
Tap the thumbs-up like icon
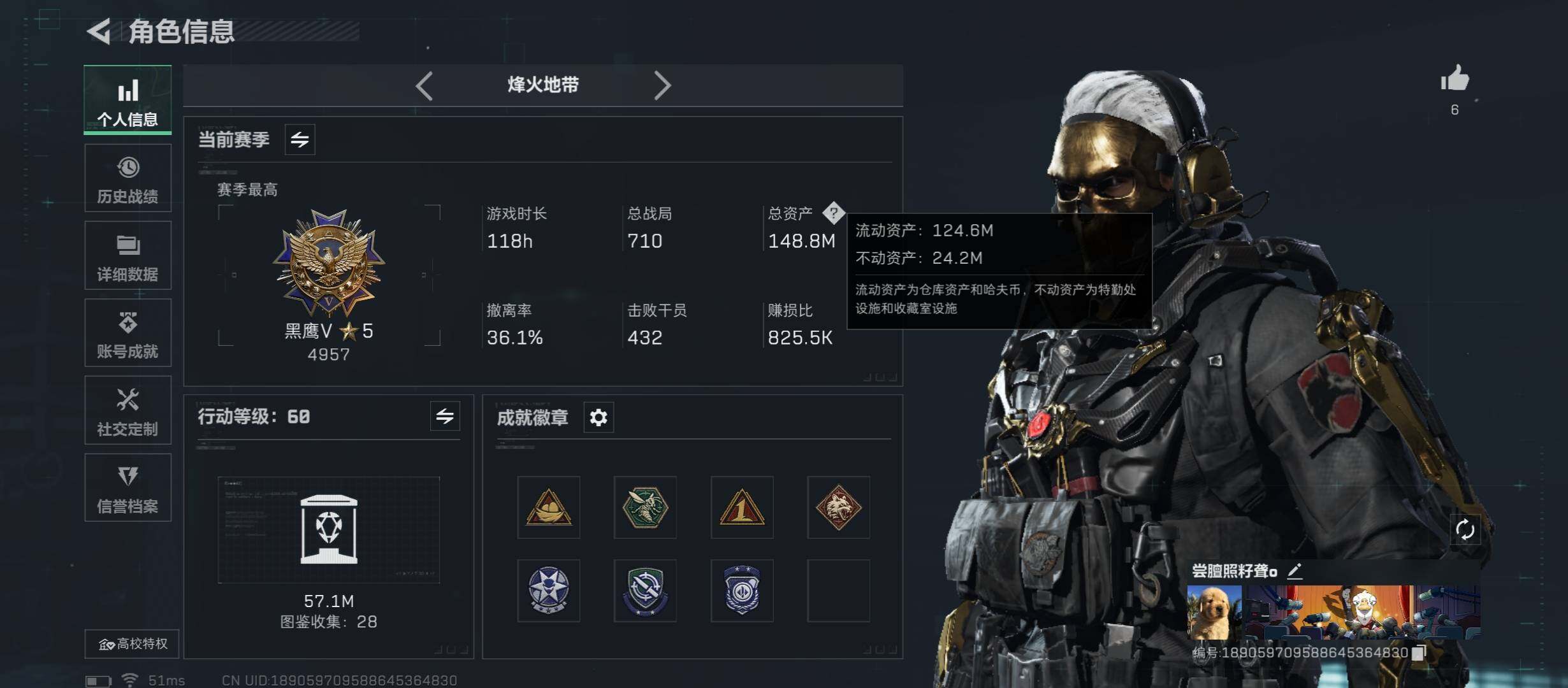pos(1455,80)
